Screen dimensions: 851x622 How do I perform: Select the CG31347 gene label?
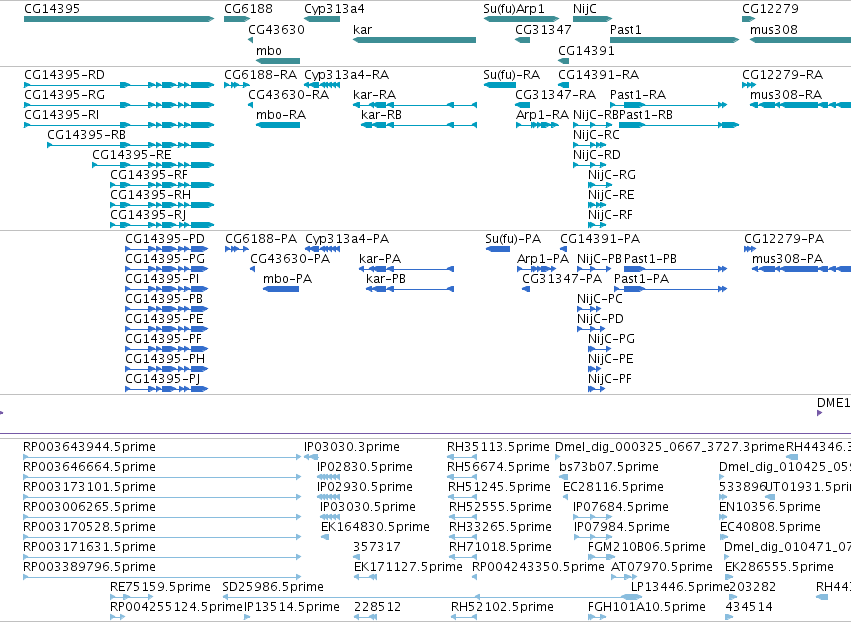coord(543,29)
